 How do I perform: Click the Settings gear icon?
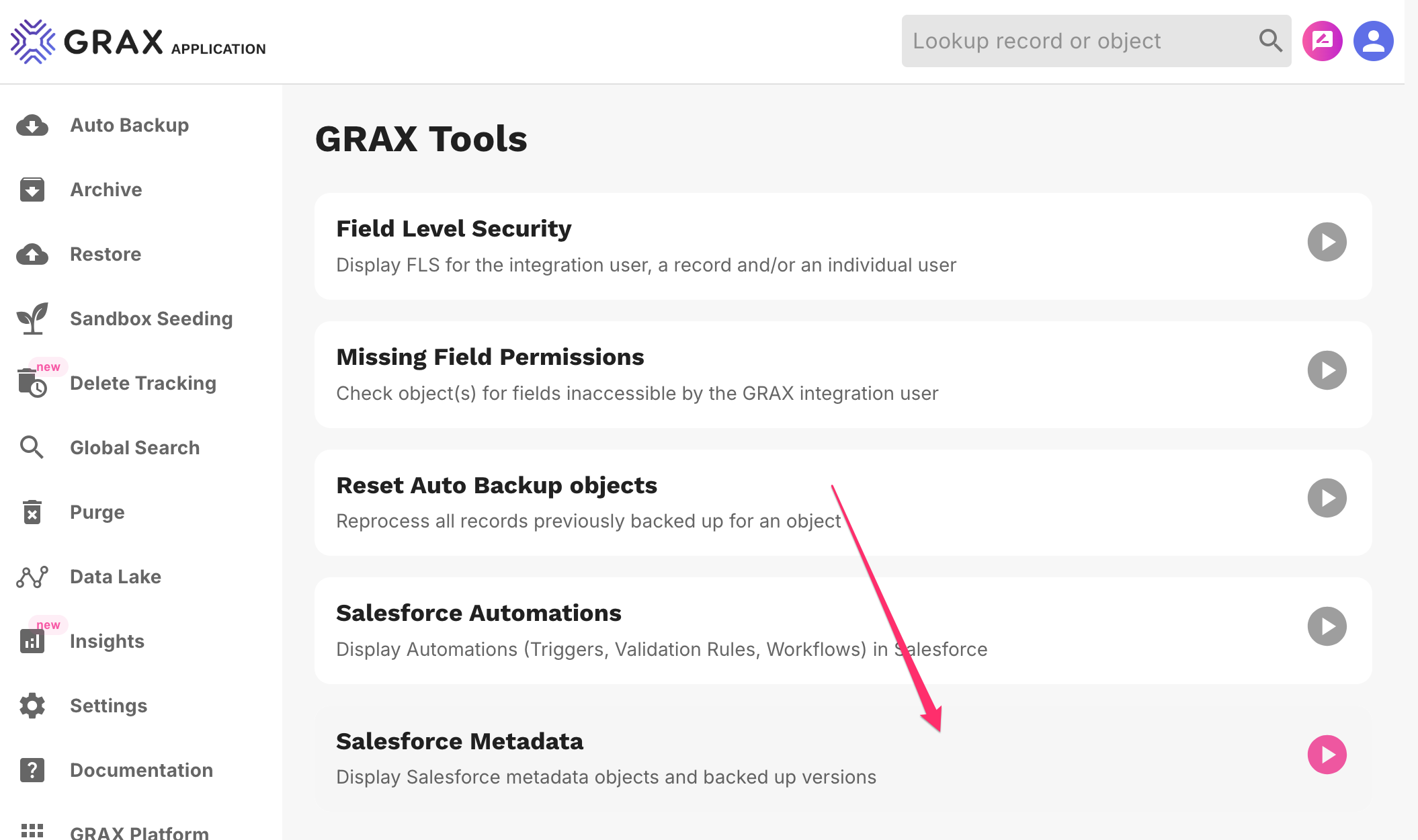32,706
